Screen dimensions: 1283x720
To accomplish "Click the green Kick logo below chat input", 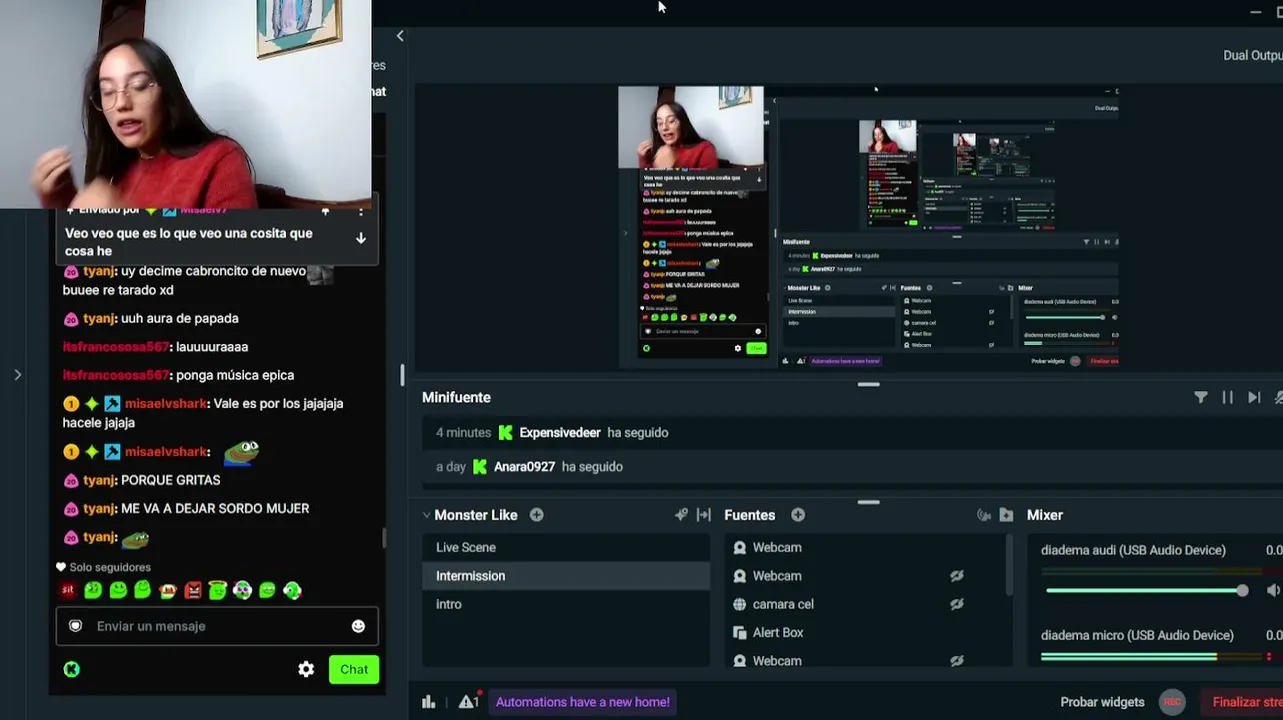I will pos(72,669).
